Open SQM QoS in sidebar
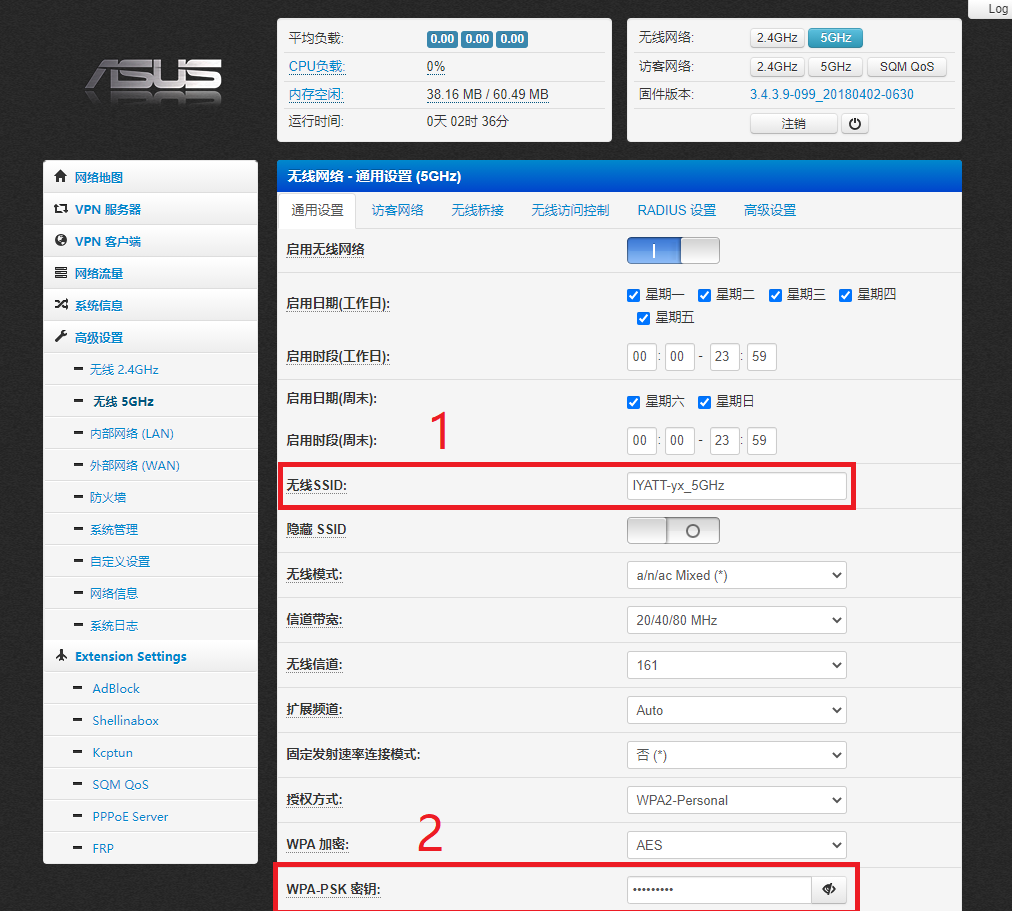The image size is (1012, 911). coord(120,785)
